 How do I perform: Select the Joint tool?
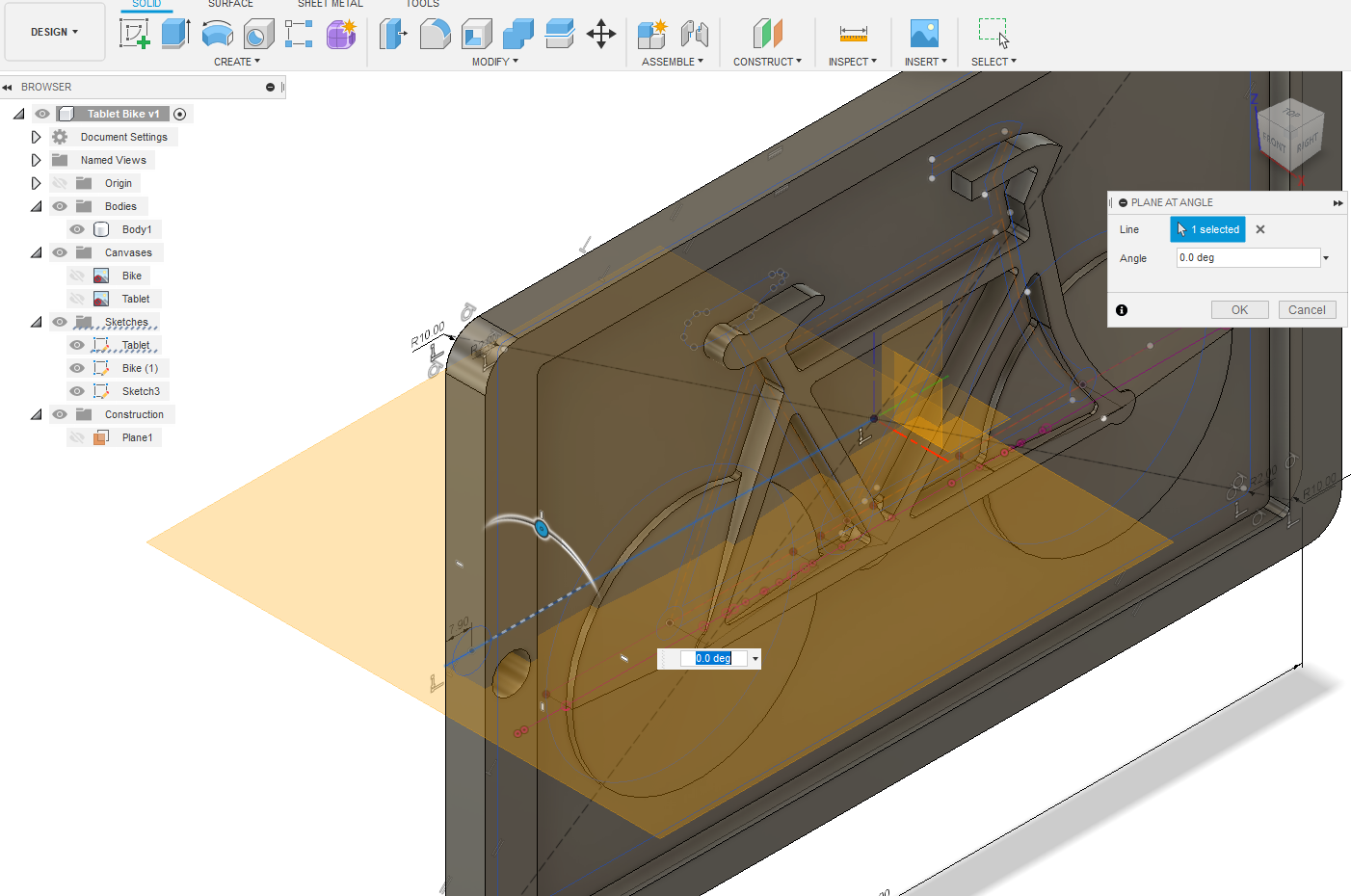694,34
